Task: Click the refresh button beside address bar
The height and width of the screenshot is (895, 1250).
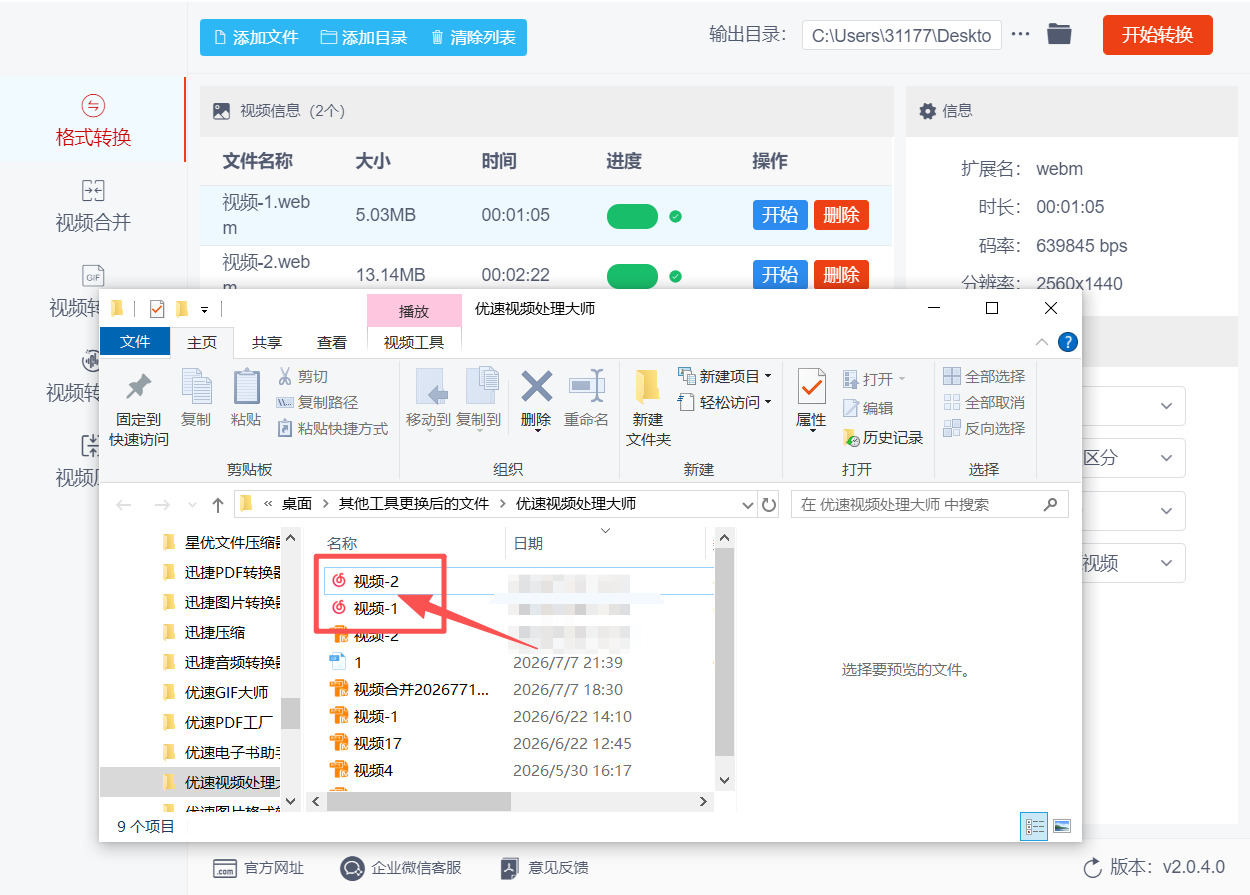Action: point(769,505)
